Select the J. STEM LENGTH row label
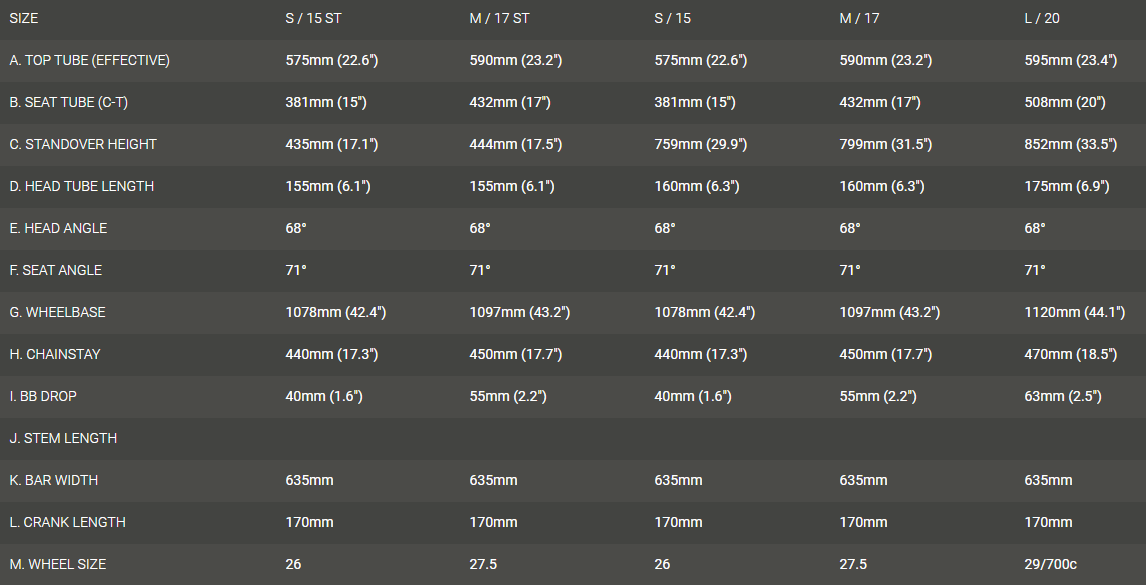This screenshot has width=1146, height=585. 63,438
